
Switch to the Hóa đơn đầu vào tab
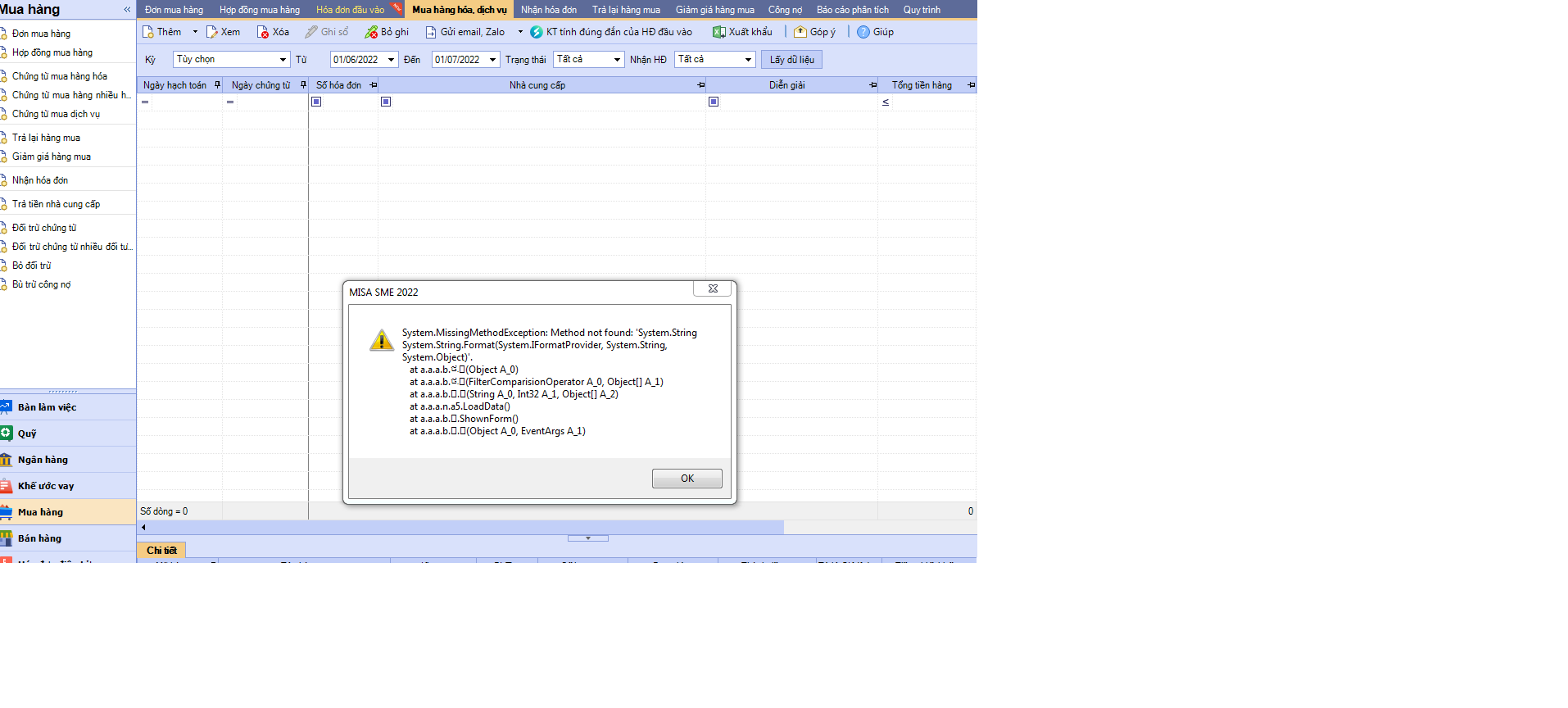point(351,10)
